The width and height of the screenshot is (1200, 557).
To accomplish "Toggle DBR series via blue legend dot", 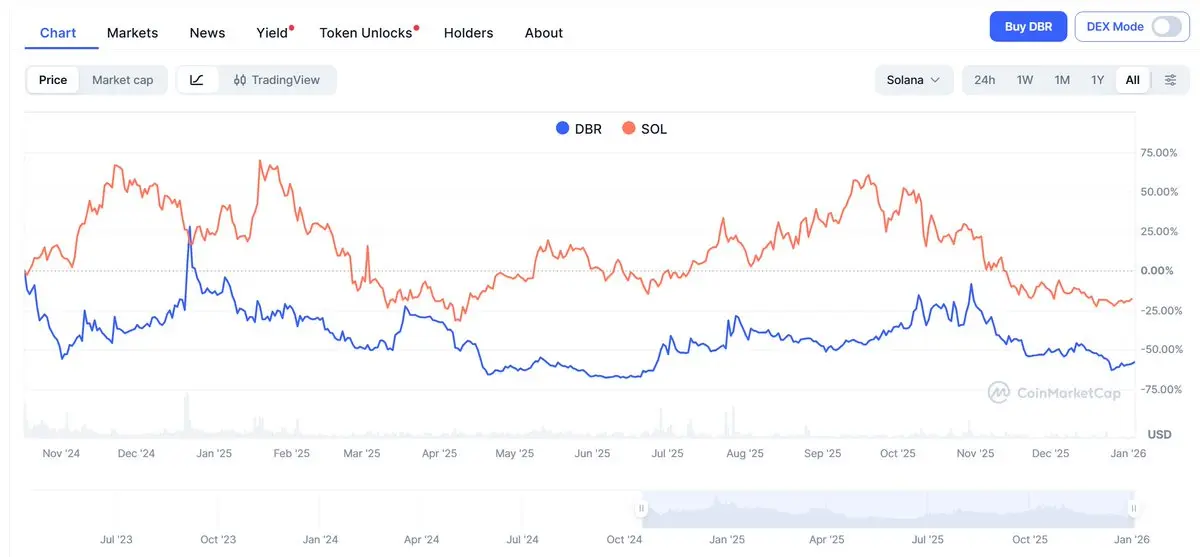I will click(562, 129).
